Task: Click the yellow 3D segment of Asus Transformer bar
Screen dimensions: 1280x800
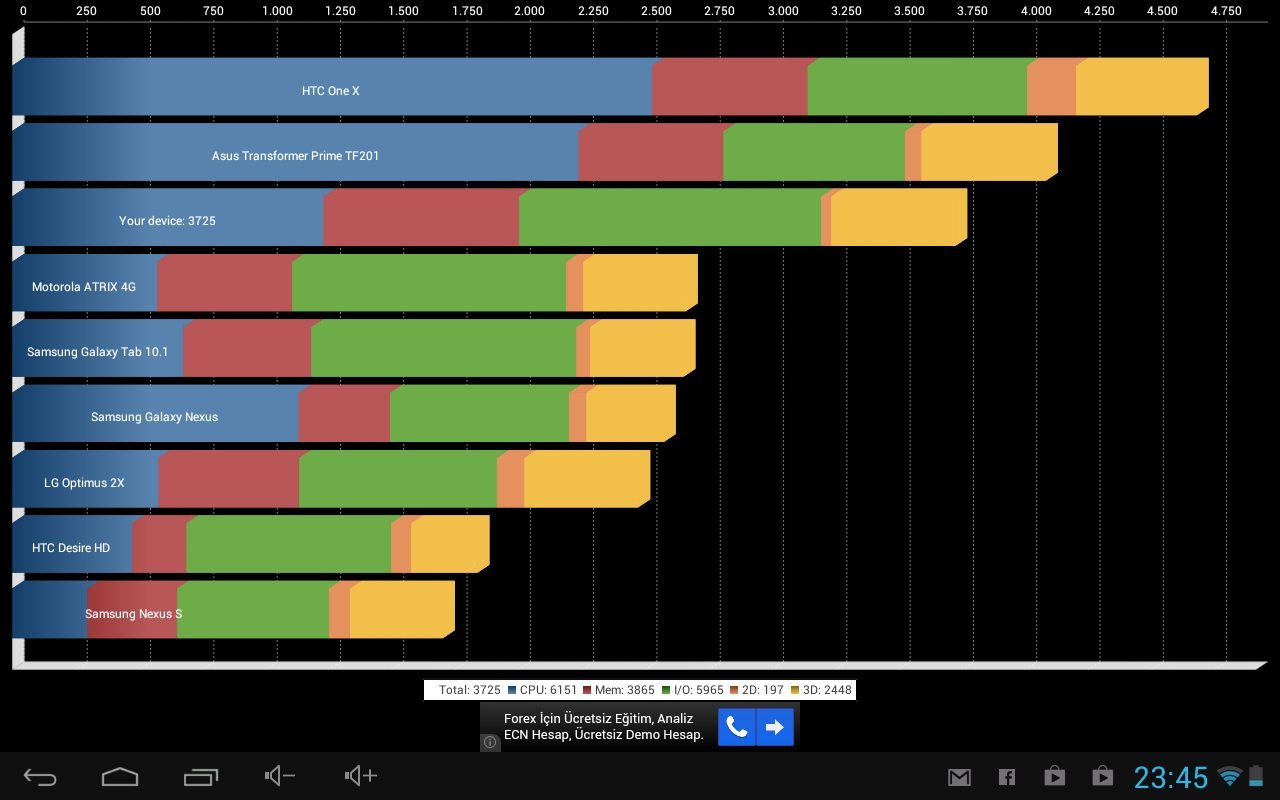Action: (x=989, y=152)
